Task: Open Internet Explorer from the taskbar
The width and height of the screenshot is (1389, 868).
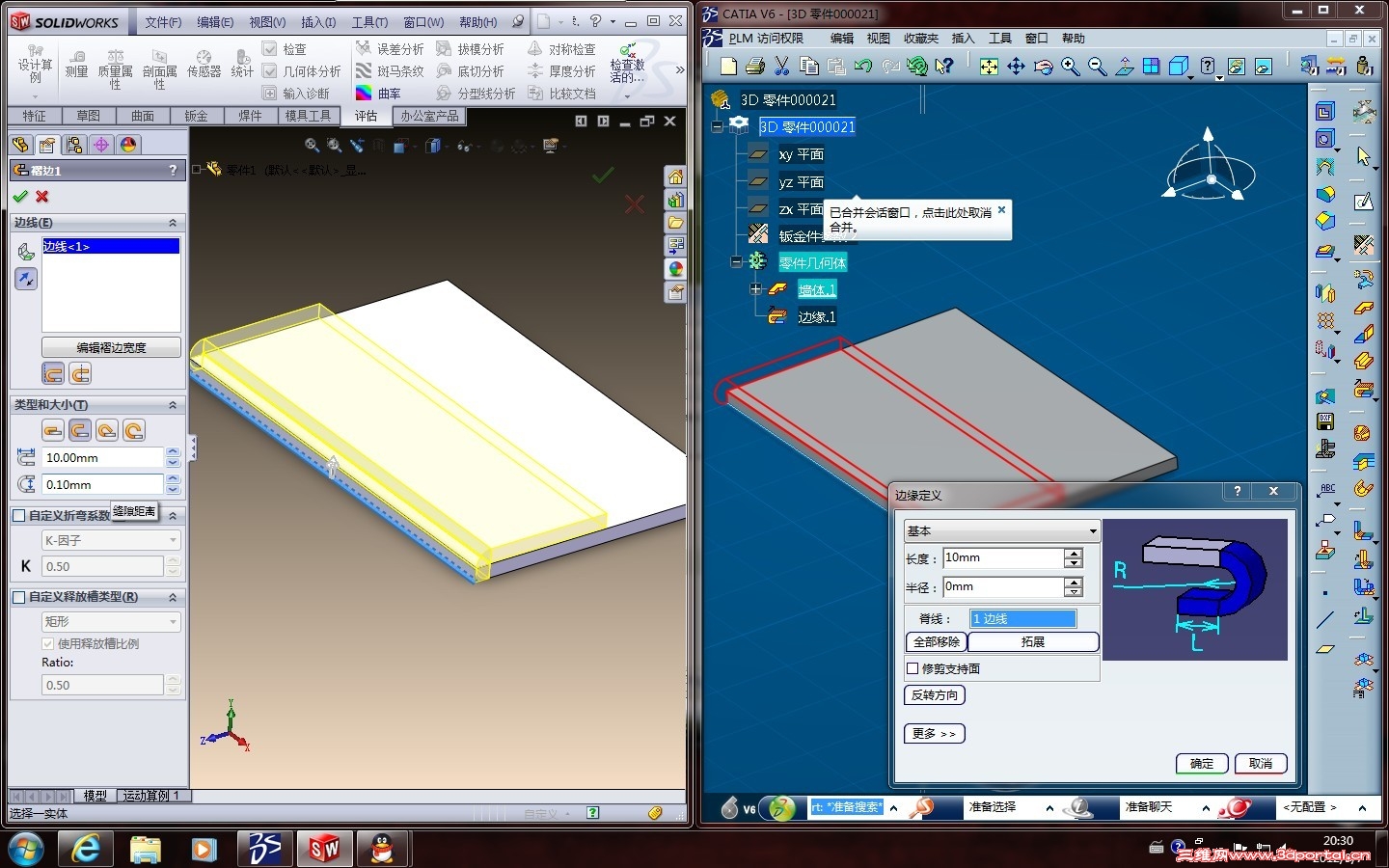Action: click(86, 849)
